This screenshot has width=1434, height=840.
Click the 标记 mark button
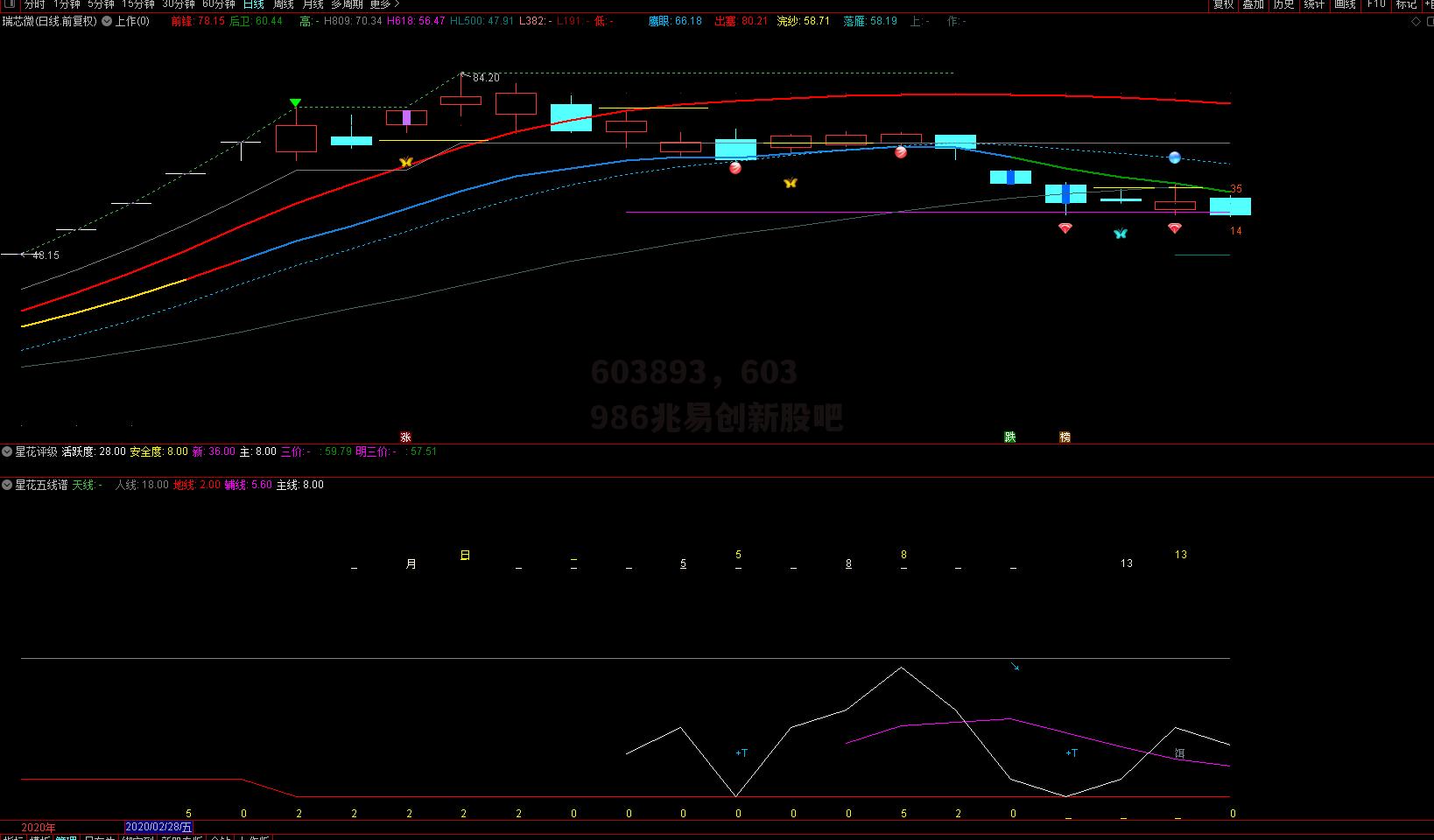pyautogui.click(x=1406, y=4)
